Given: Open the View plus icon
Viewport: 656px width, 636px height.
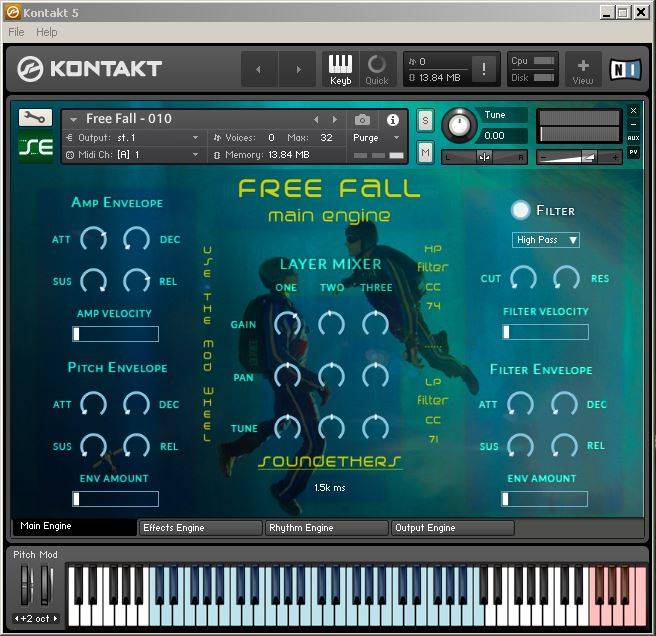Looking at the screenshot, I should pos(583,68).
